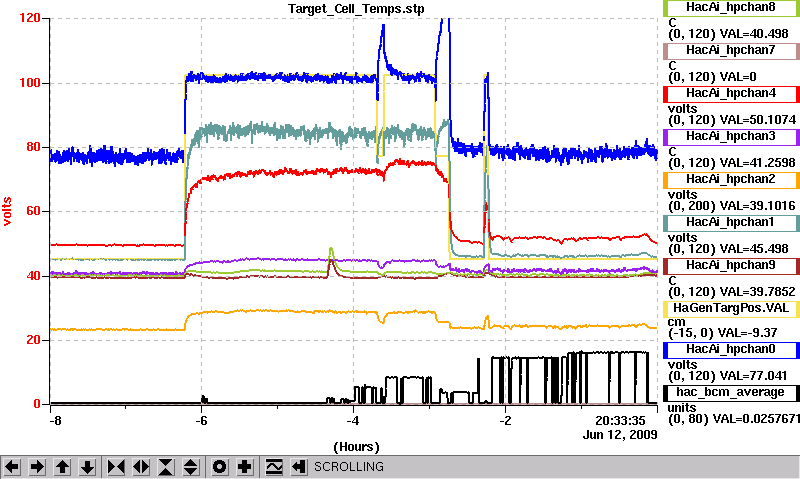Click the outward-pointing vertical triangles zoom icon
Screen dimensions: 800x479
coord(190,467)
